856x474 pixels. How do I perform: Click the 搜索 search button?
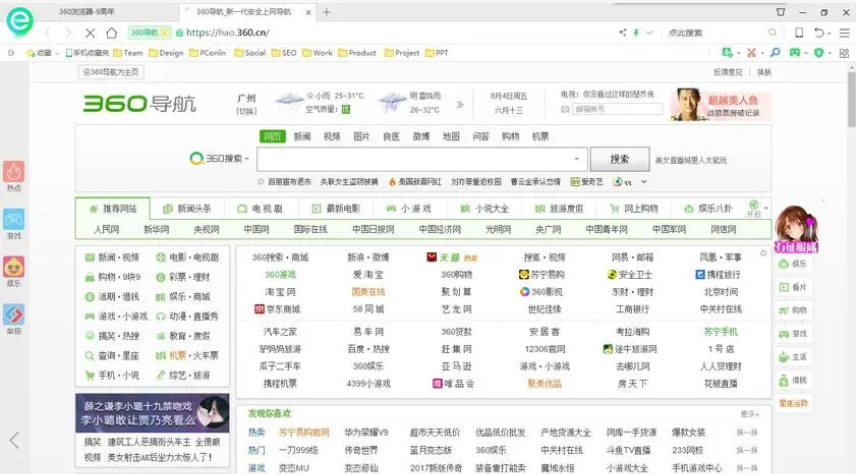coord(620,159)
